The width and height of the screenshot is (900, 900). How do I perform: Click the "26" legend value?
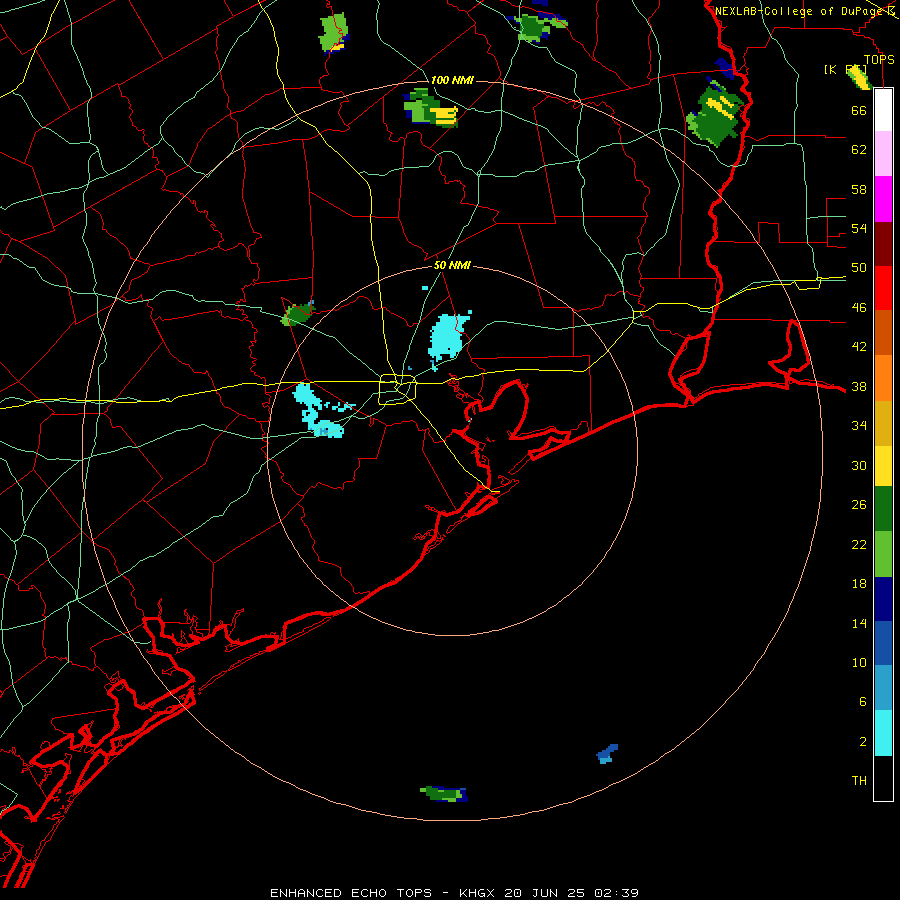(x=859, y=505)
